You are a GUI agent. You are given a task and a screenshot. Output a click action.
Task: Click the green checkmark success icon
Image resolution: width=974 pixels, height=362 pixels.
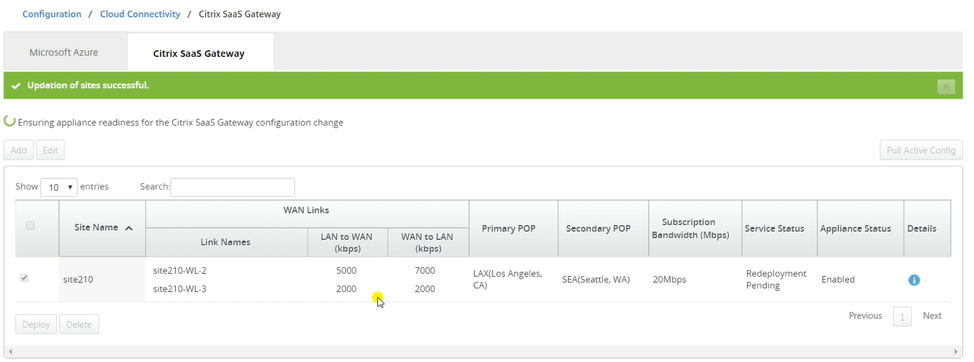pyautogui.click(x=17, y=86)
